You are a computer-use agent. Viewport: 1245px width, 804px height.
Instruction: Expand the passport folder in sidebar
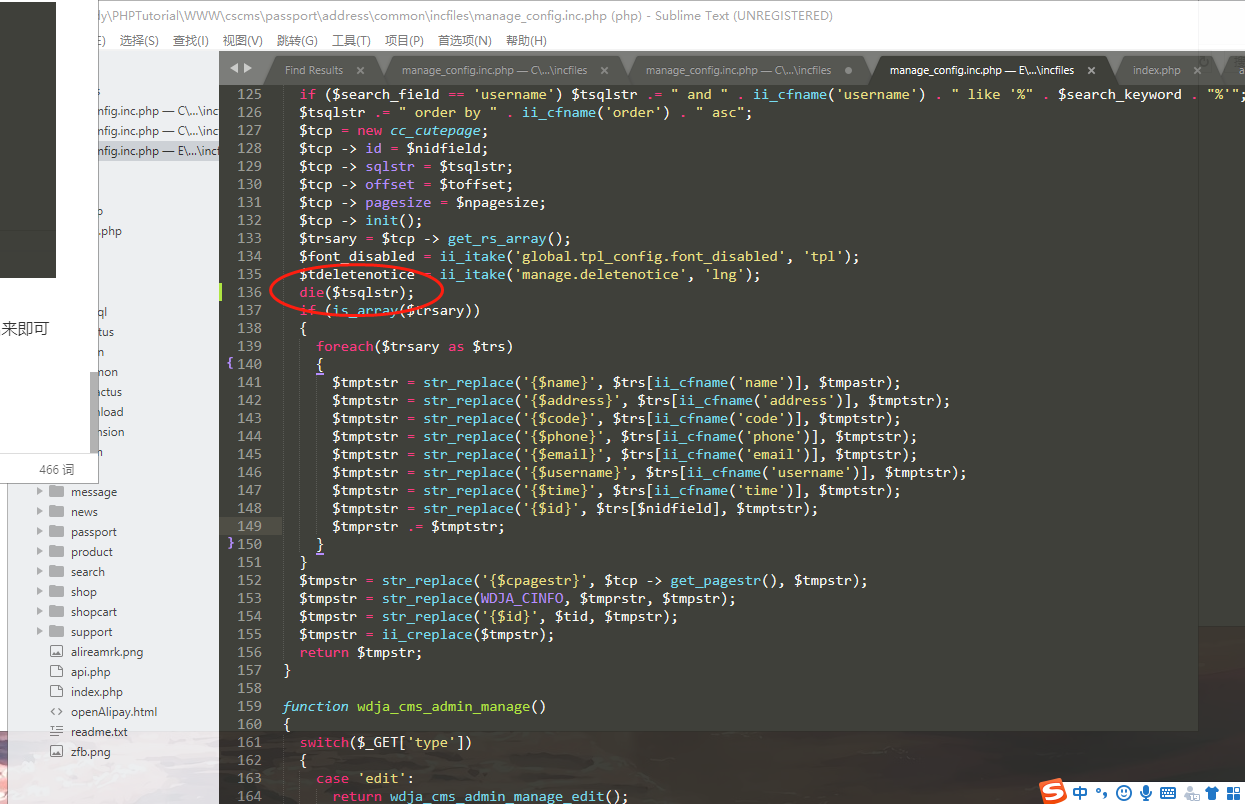[x=41, y=532]
